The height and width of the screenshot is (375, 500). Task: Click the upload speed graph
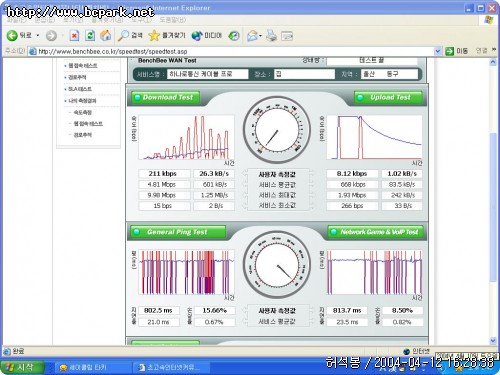(374, 137)
